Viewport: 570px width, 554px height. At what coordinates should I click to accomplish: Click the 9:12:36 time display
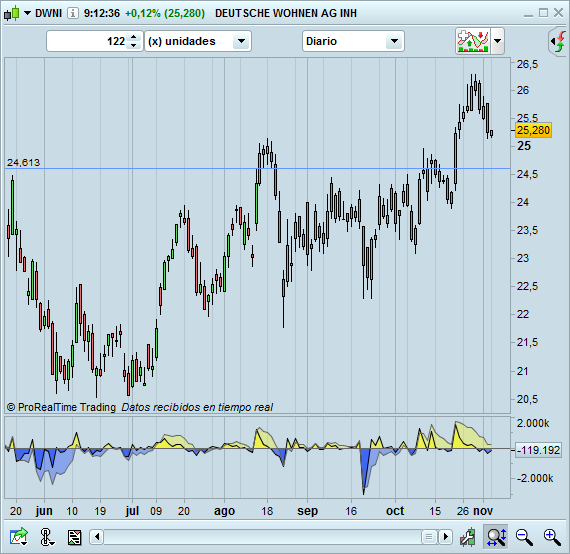[x=102, y=13]
